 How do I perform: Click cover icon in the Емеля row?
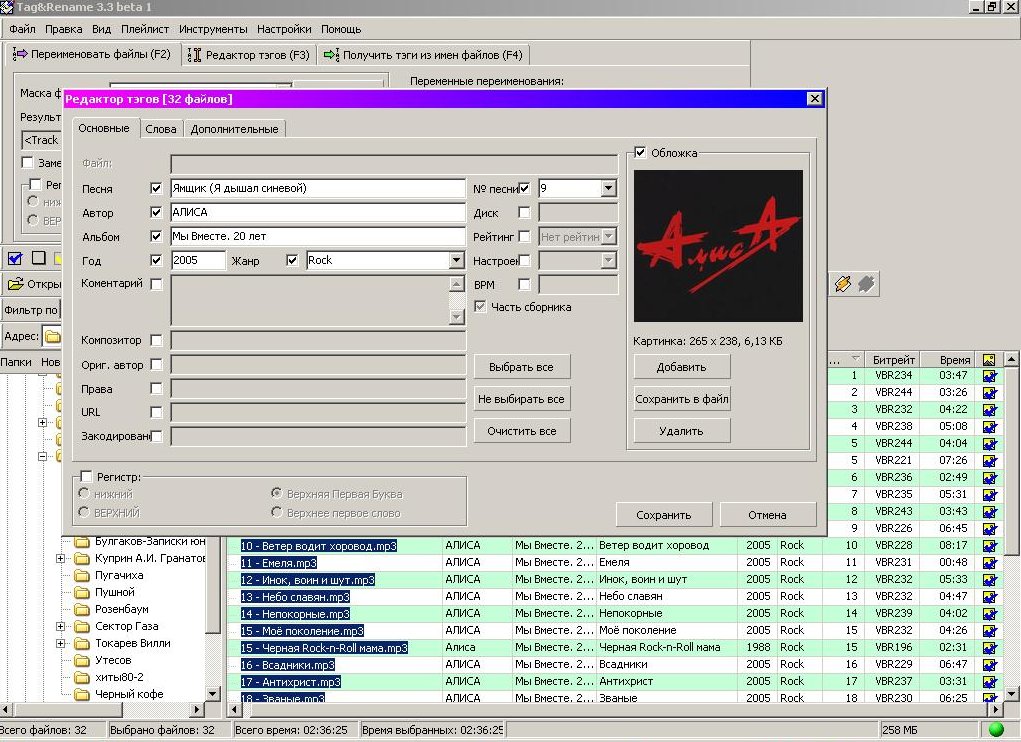990,562
